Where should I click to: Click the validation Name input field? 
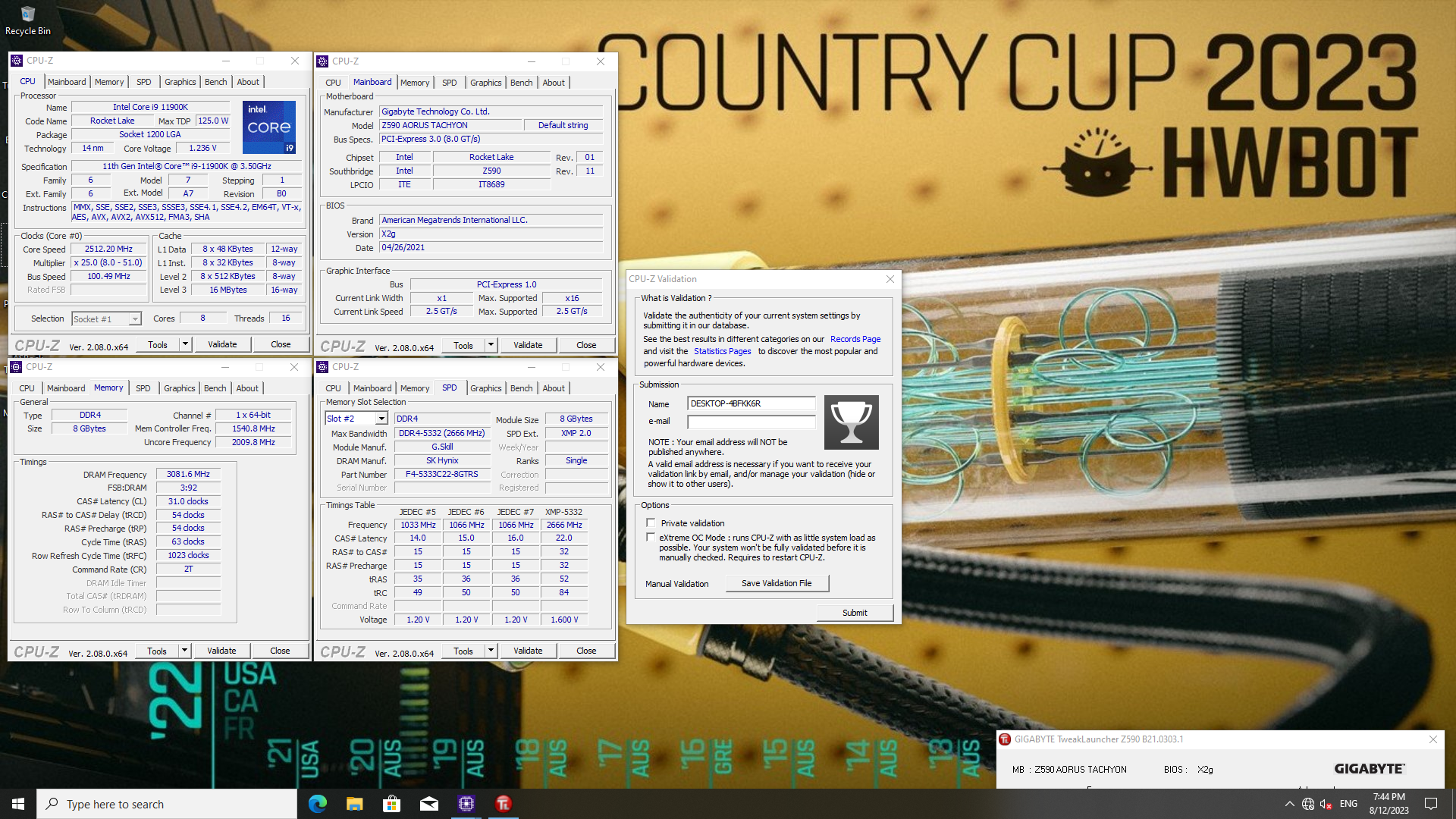[751, 403]
